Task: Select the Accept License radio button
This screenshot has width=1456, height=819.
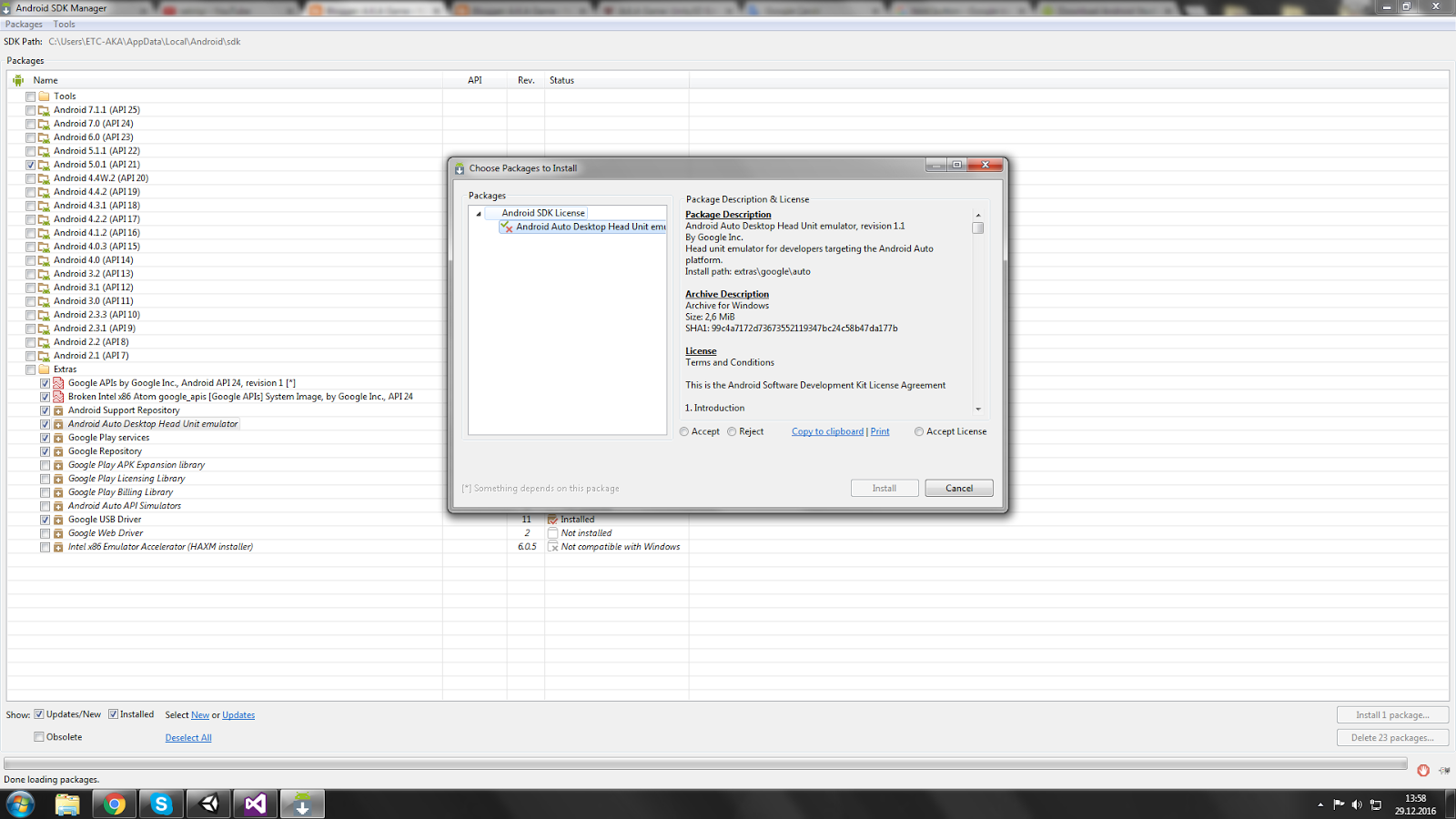Action: [919, 432]
